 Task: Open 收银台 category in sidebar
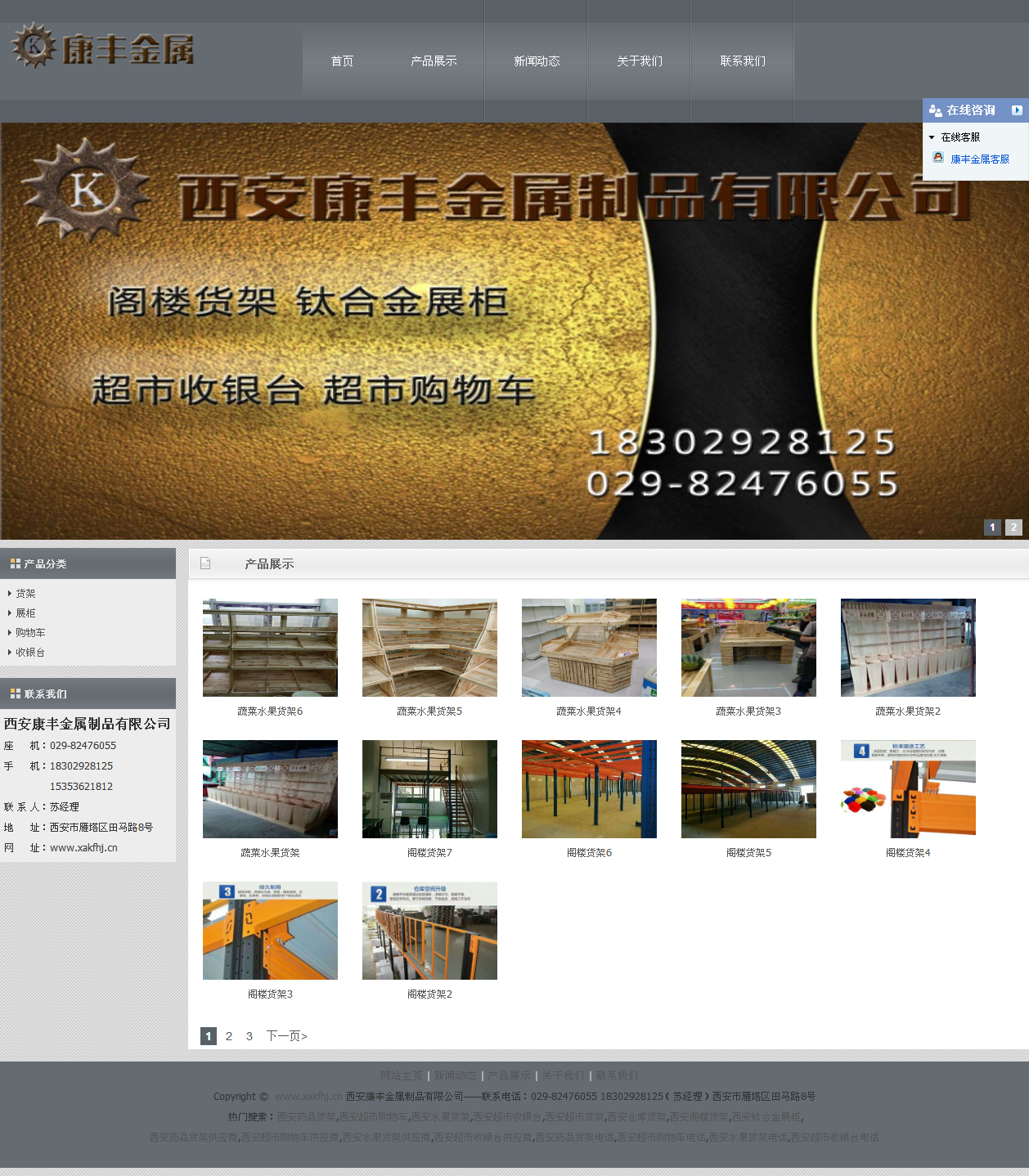[x=30, y=652]
